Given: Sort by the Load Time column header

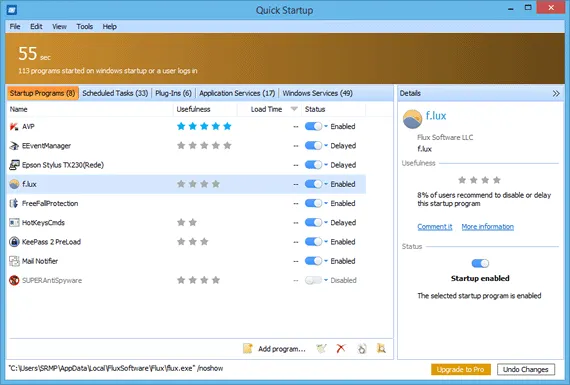Looking at the screenshot, I should pos(269,109).
